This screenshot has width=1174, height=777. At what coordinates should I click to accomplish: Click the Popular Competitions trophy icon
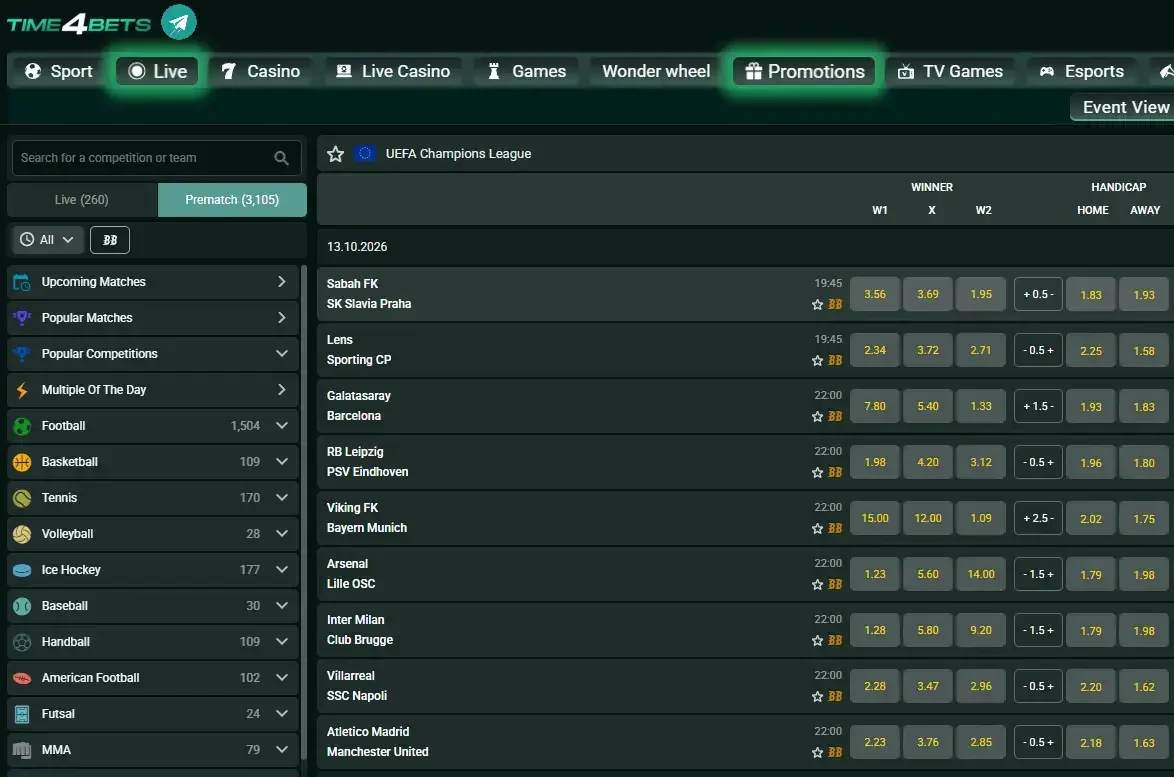pyautogui.click(x=22, y=354)
